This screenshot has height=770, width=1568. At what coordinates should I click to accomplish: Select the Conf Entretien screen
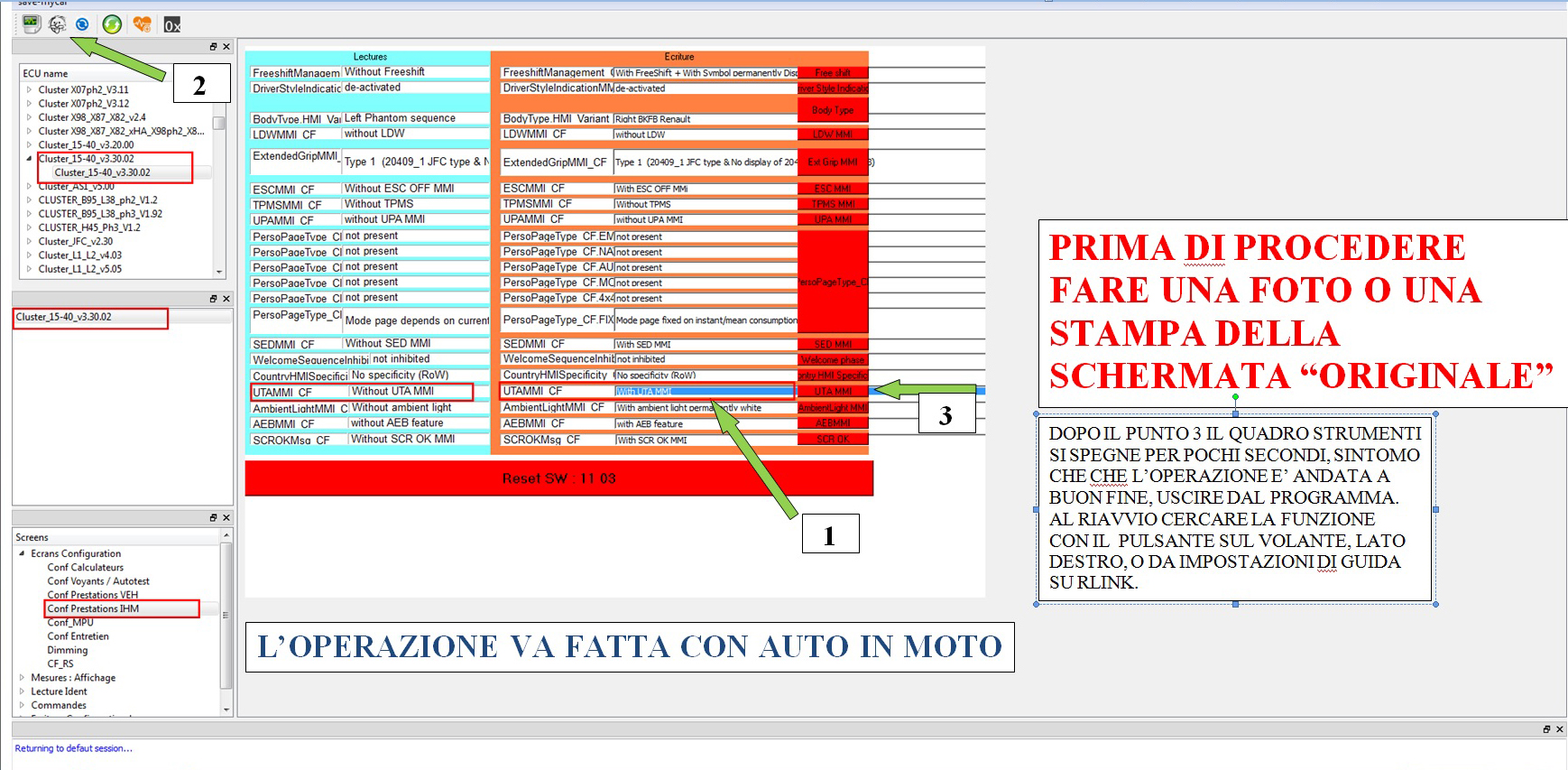[x=78, y=636]
